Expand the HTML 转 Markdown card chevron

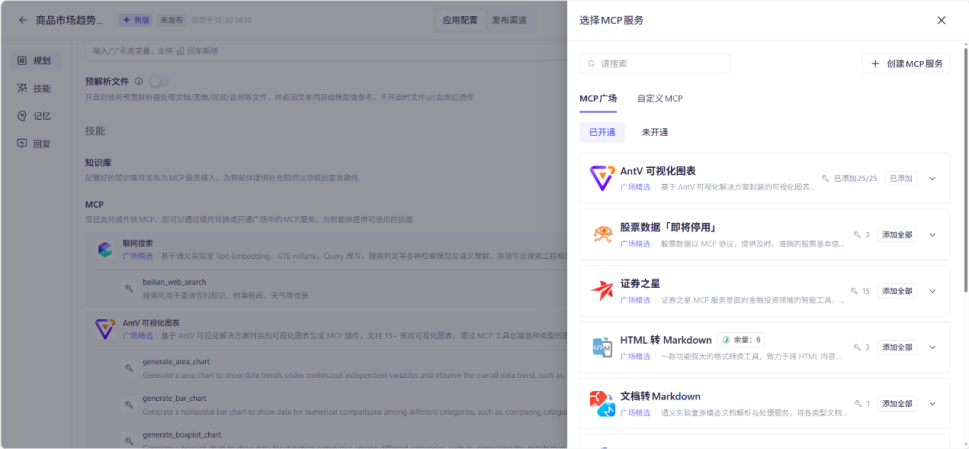[933, 348]
